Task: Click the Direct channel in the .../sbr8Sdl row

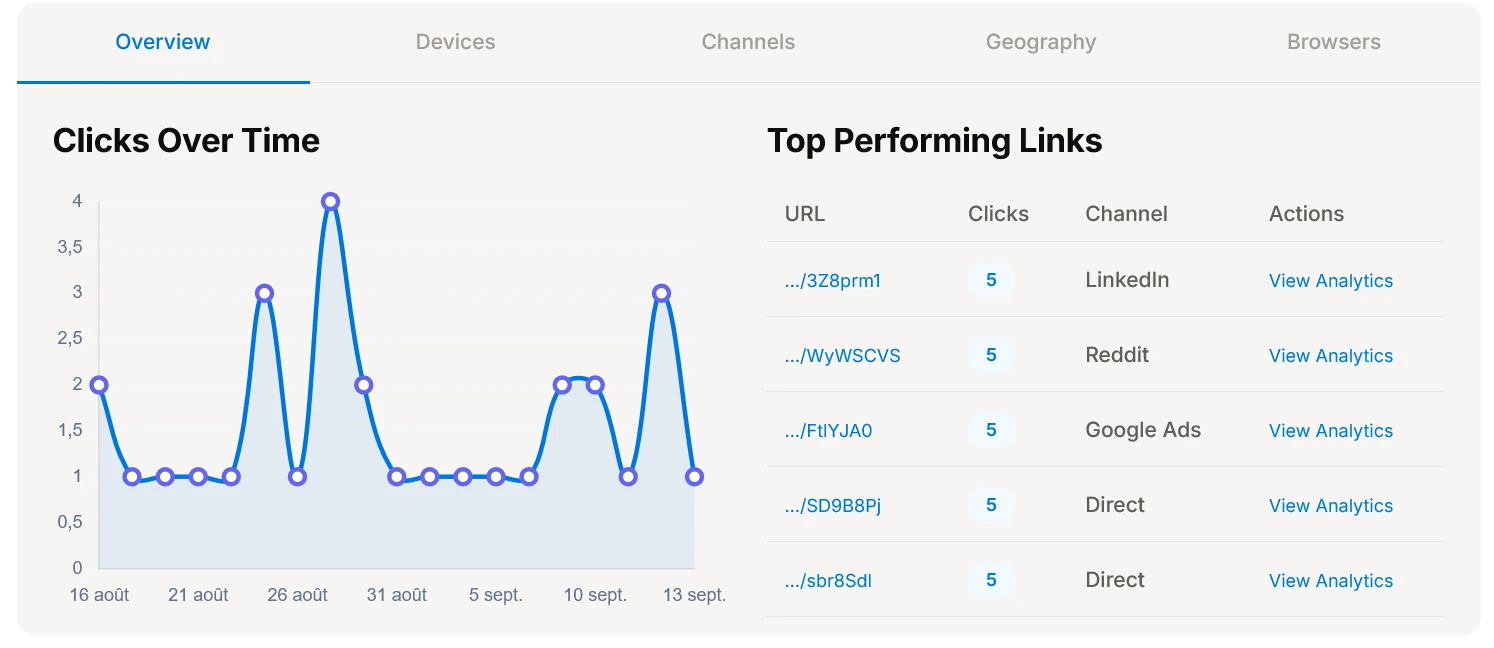Action: tap(1115, 580)
